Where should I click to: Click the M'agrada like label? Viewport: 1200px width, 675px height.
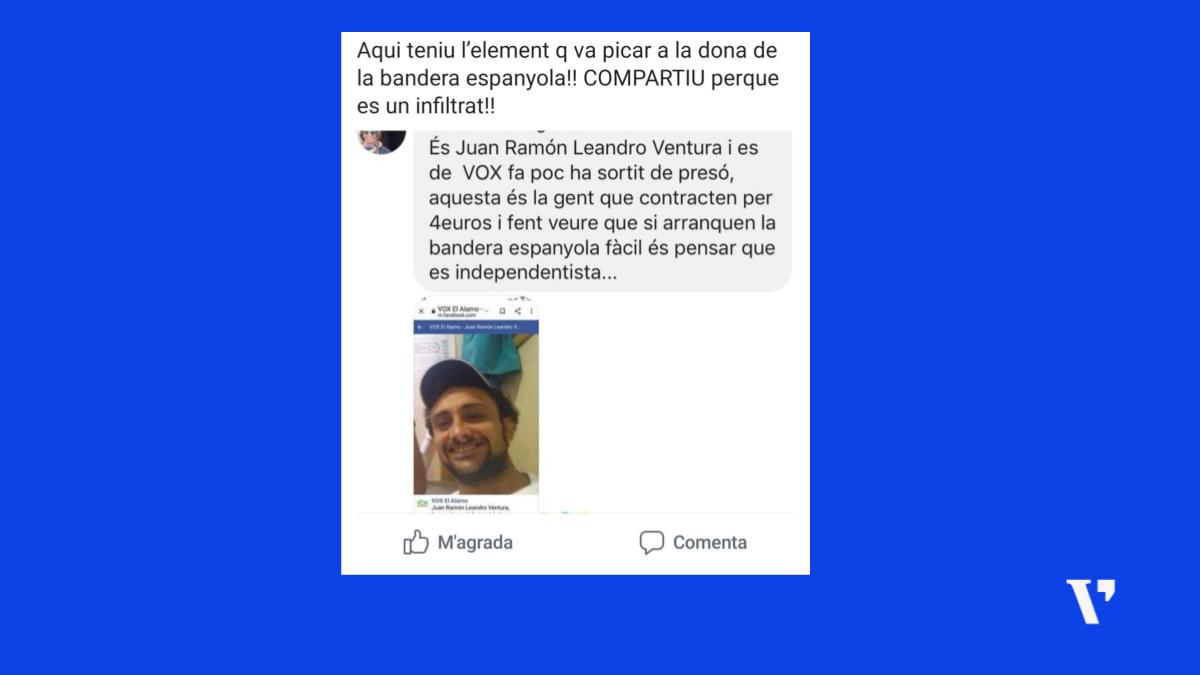[x=475, y=543]
